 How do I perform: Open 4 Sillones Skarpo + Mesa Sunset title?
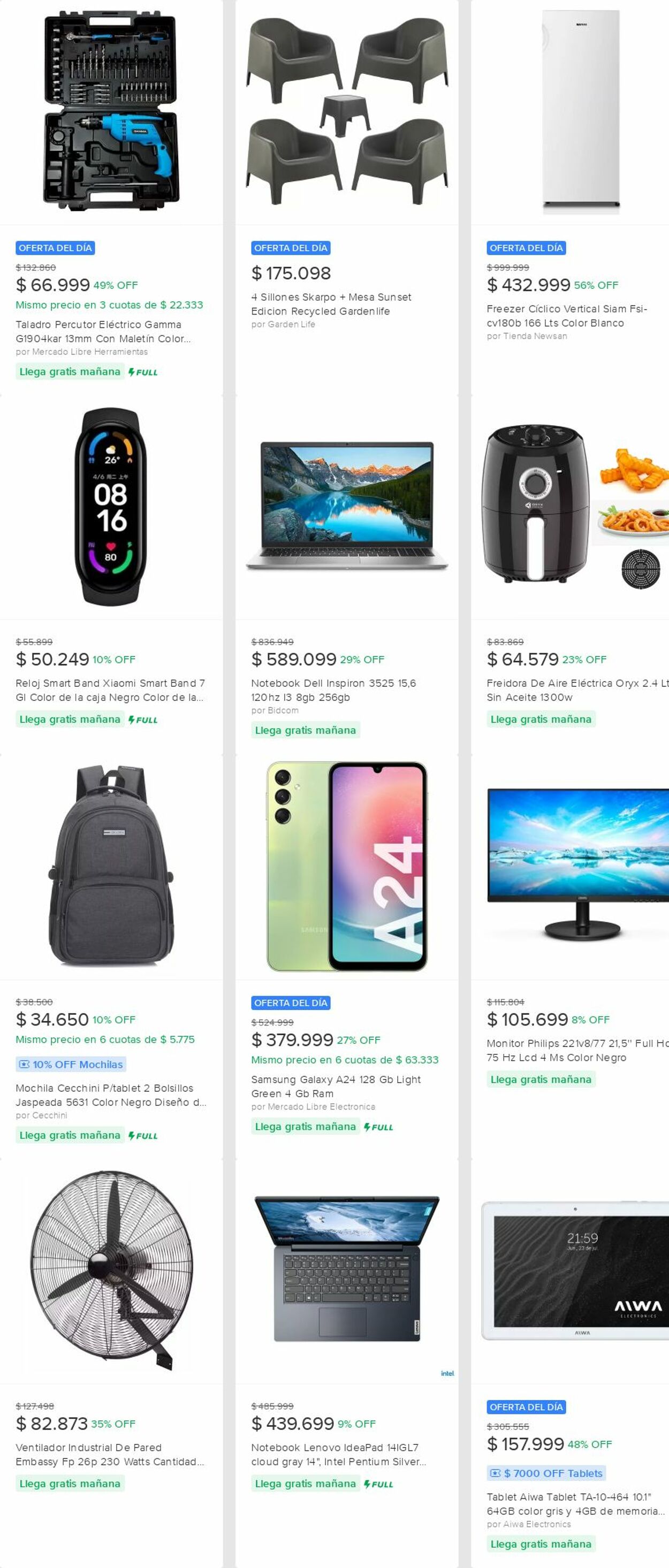[331, 304]
